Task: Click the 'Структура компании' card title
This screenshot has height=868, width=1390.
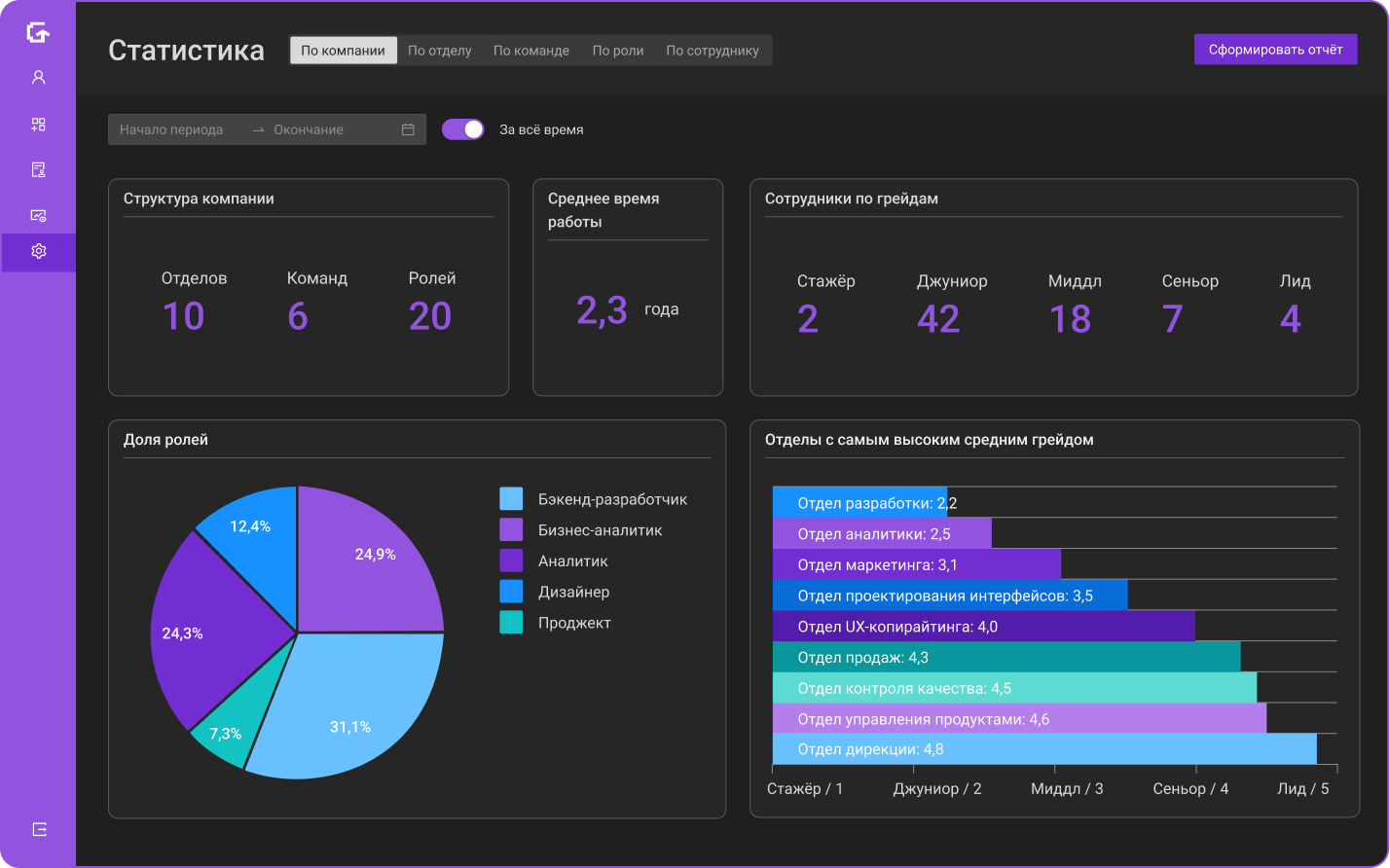Action: pyautogui.click(x=199, y=199)
